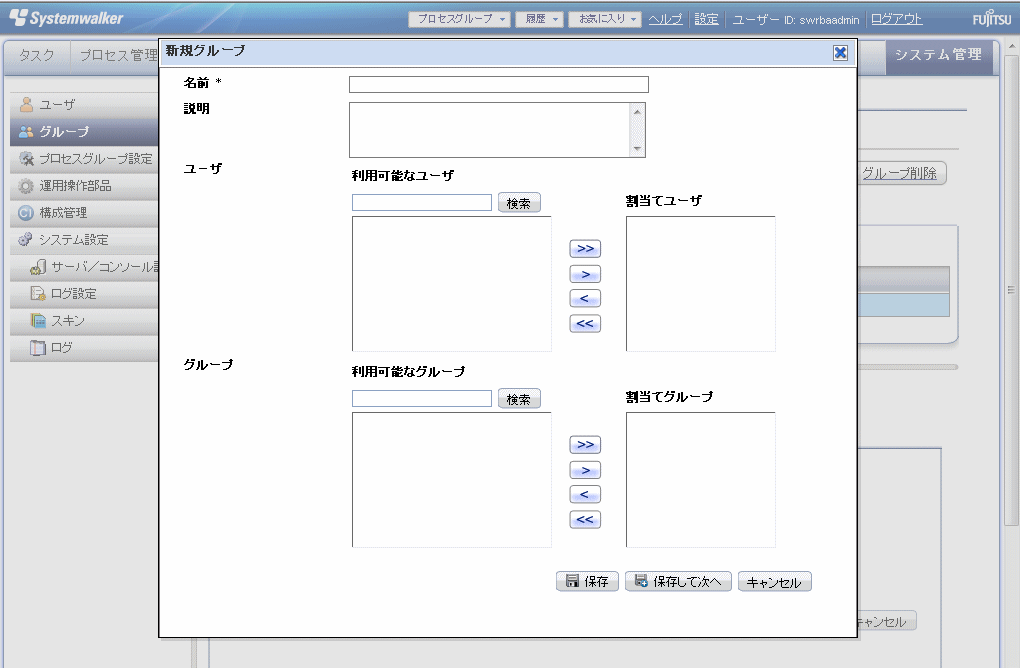This screenshot has height=668, width=1020.
Task: Click the 名前 name input field
Action: coord(498,85)
